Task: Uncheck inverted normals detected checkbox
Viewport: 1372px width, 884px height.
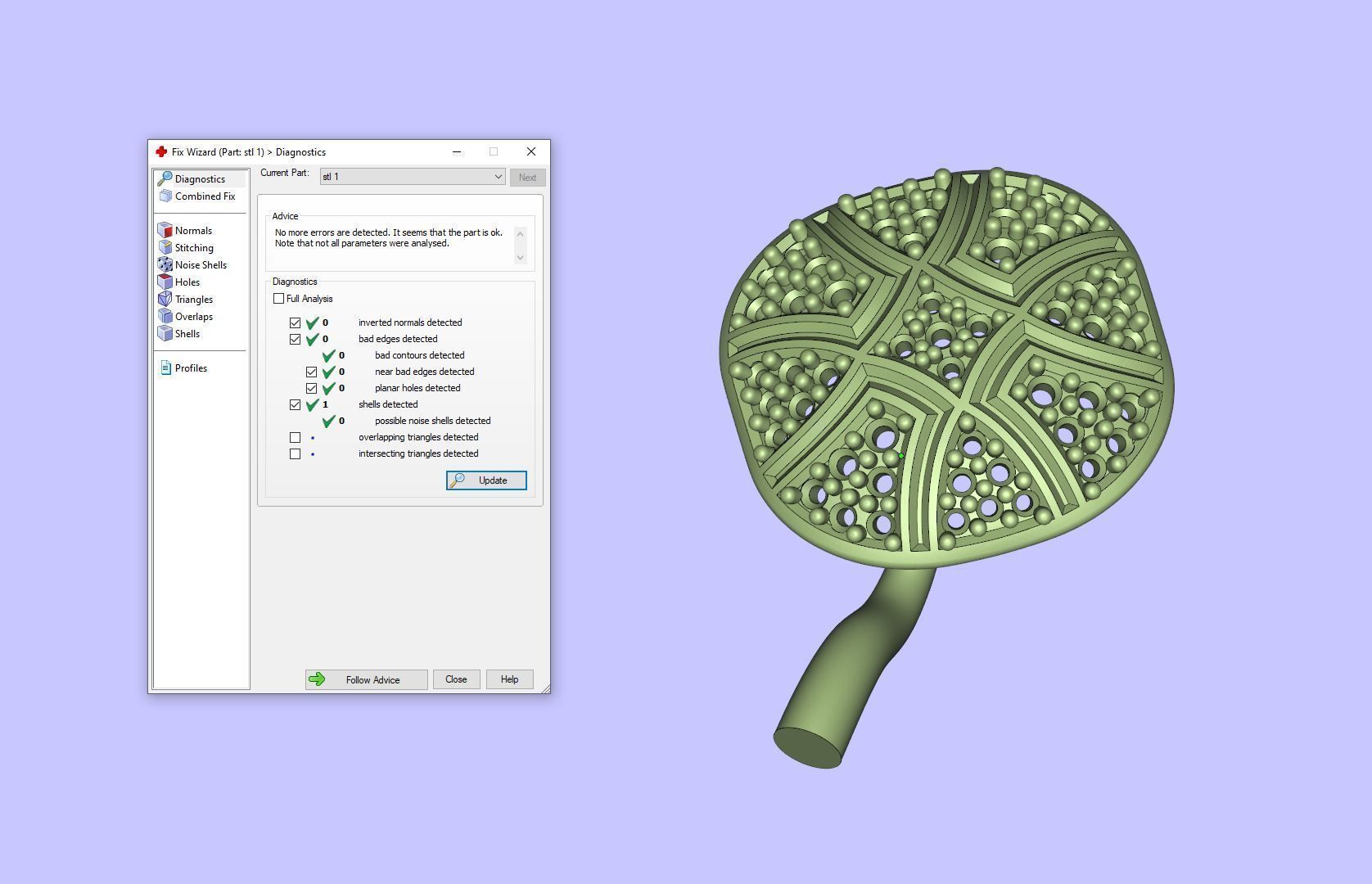Action: click(296, 322)
